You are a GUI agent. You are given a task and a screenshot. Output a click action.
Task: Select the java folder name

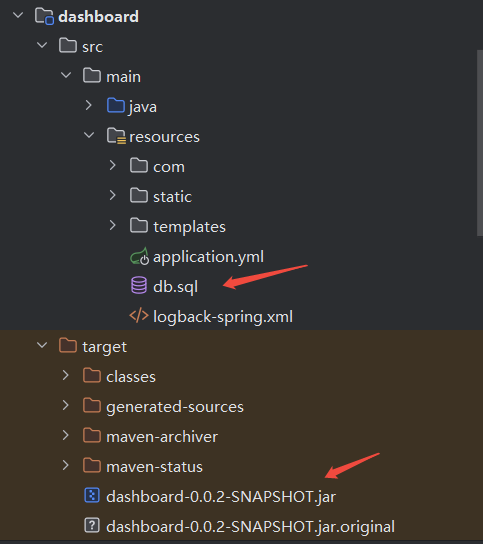point(143,107)
